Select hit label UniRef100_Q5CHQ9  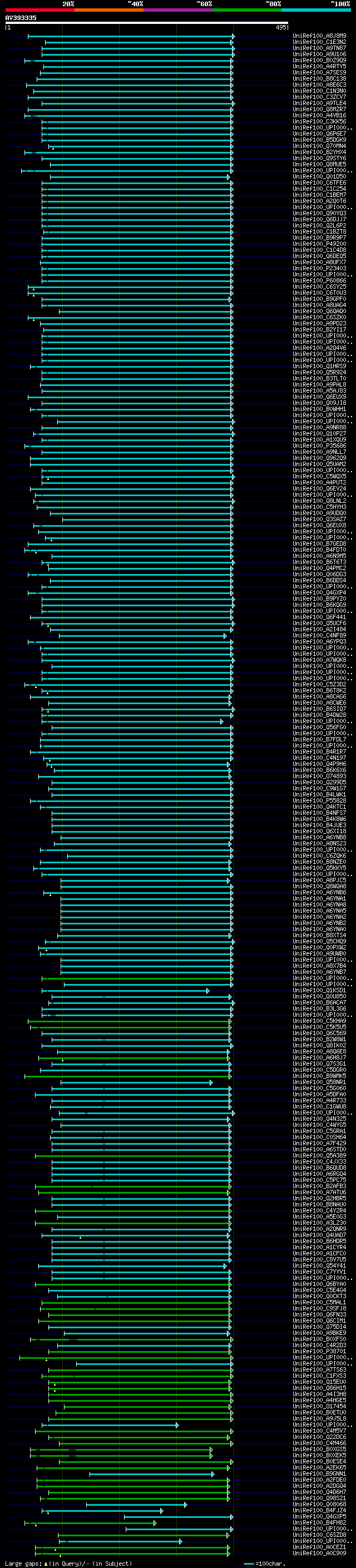pos(319,942)
